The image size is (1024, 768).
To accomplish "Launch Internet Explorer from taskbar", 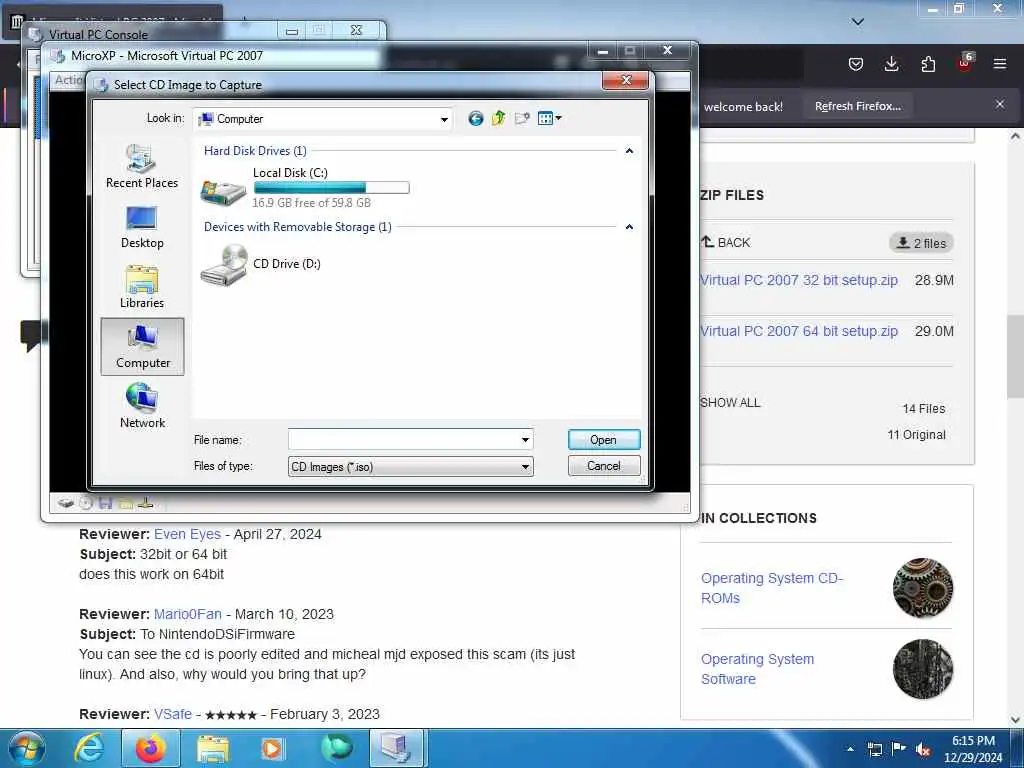I will (89, 748).
